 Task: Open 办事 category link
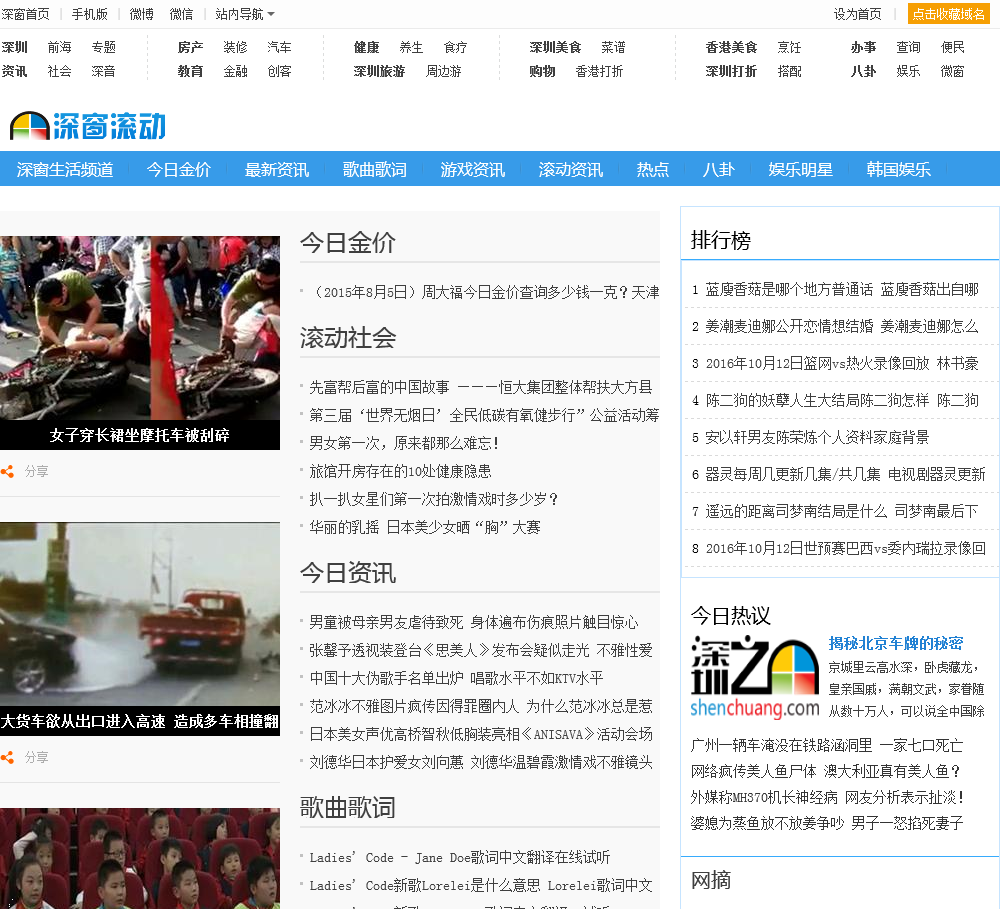[863, 47]
